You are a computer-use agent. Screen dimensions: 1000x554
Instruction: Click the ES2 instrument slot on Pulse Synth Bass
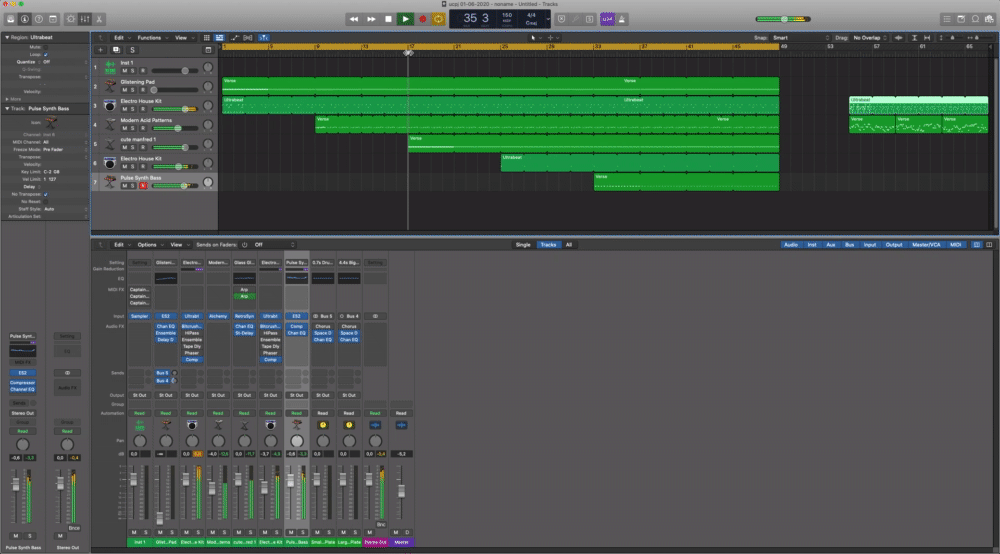[x=296, y=316]
